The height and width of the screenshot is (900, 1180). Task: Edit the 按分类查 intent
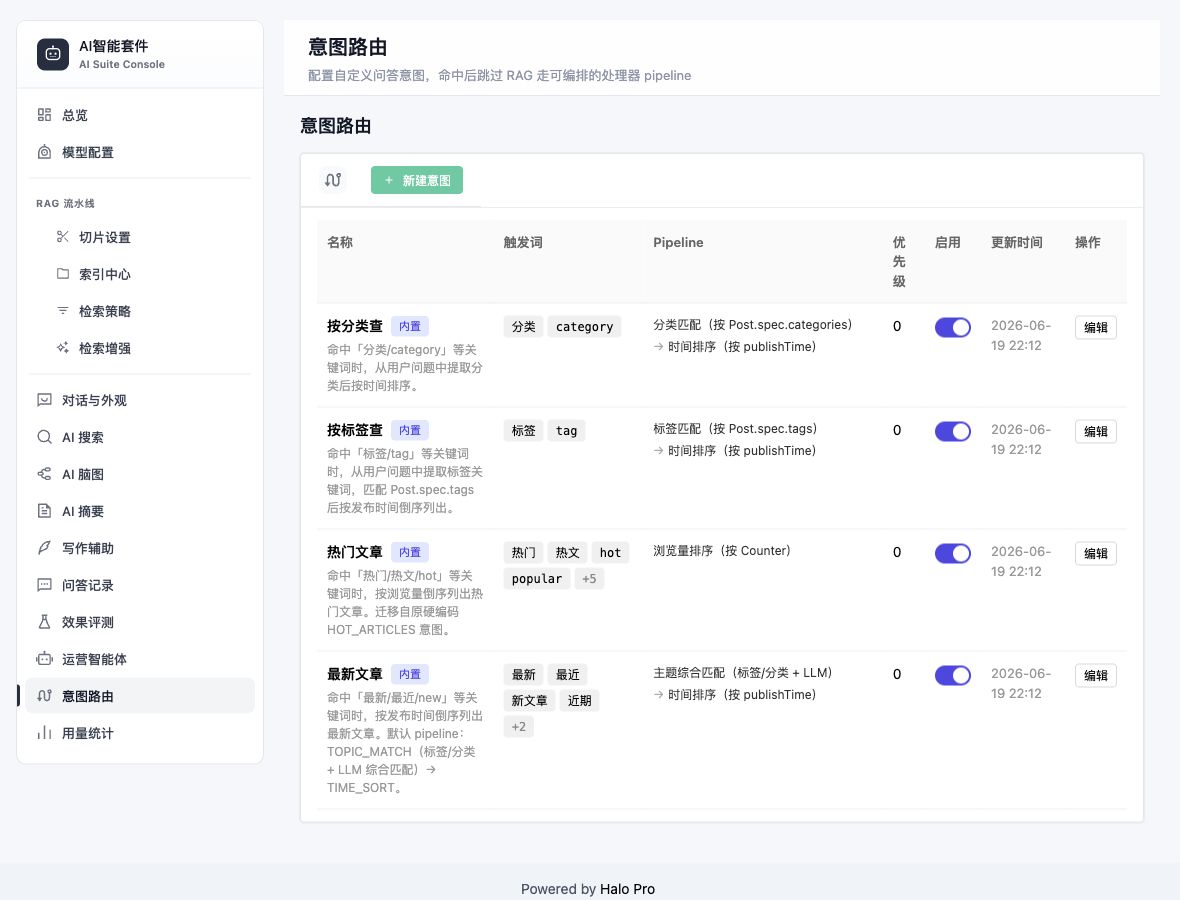pyautogui.click(x=1096, y=327)
